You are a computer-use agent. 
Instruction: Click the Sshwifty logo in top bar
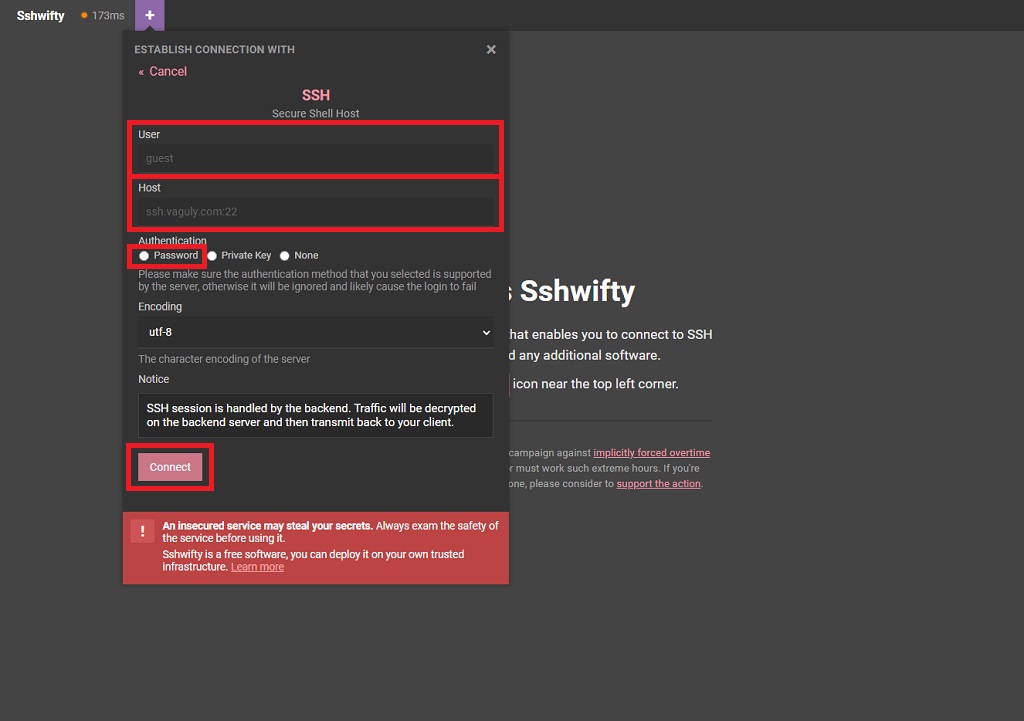[x=40, y=16]
